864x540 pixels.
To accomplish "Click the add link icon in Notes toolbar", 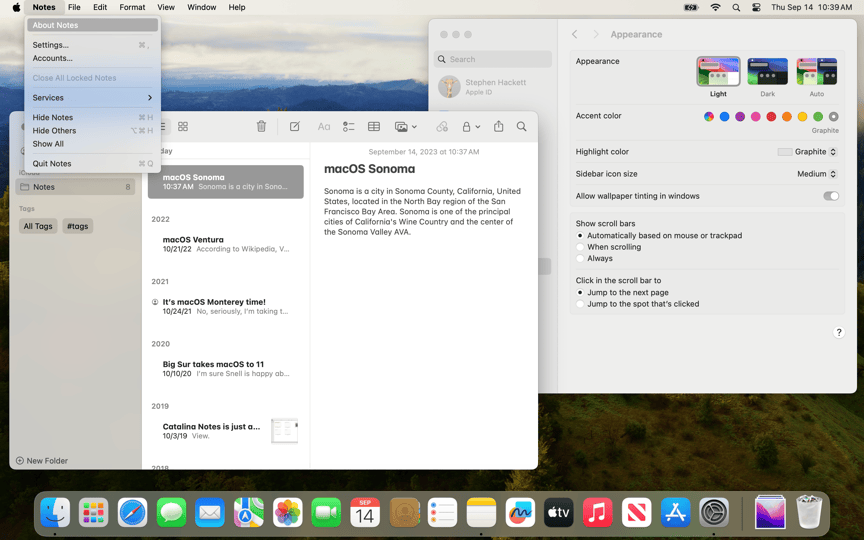I will coord(442,127).
